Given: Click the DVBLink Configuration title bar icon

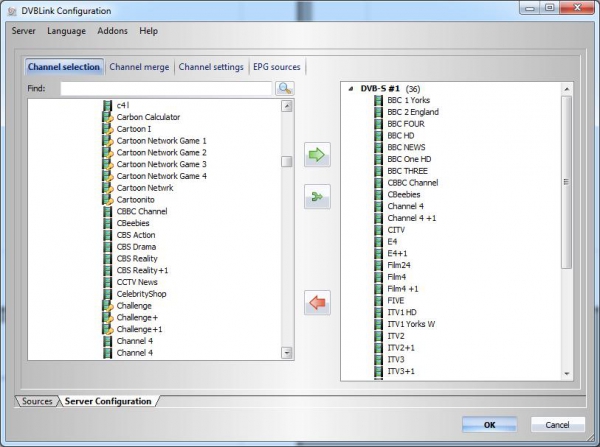Looking at the screenshot, I should tap(12, 11).
